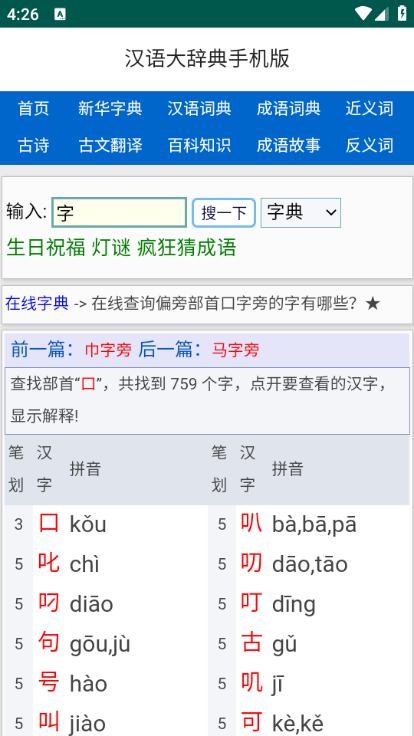The width and height of the screenshot is (414, 736).
Task: Tap the battery status icon
Action: pyautogui.click(x=402, y=13)
